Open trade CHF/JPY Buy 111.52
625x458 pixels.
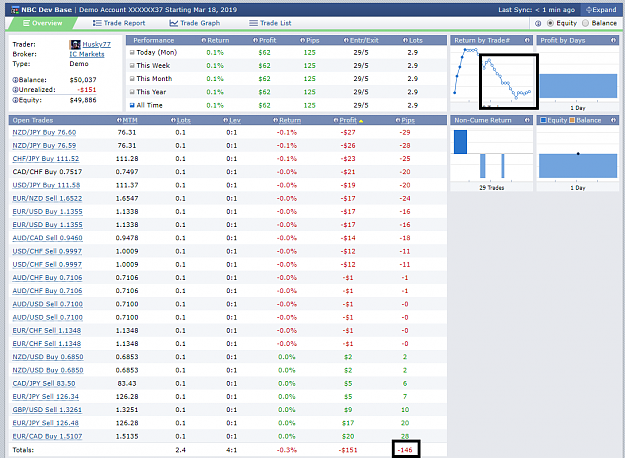(x=46, y=159)
